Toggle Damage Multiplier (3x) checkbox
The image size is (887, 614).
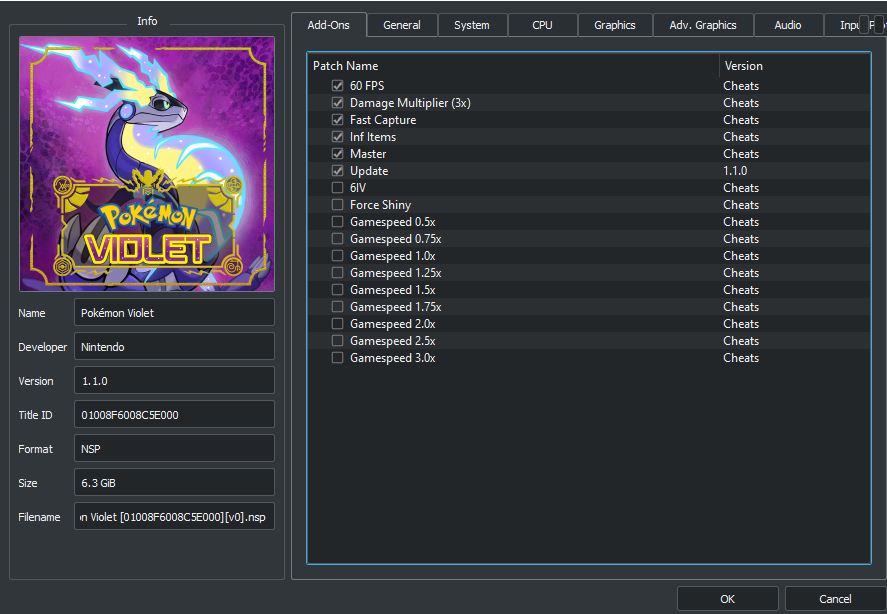[x=337, y=102]
